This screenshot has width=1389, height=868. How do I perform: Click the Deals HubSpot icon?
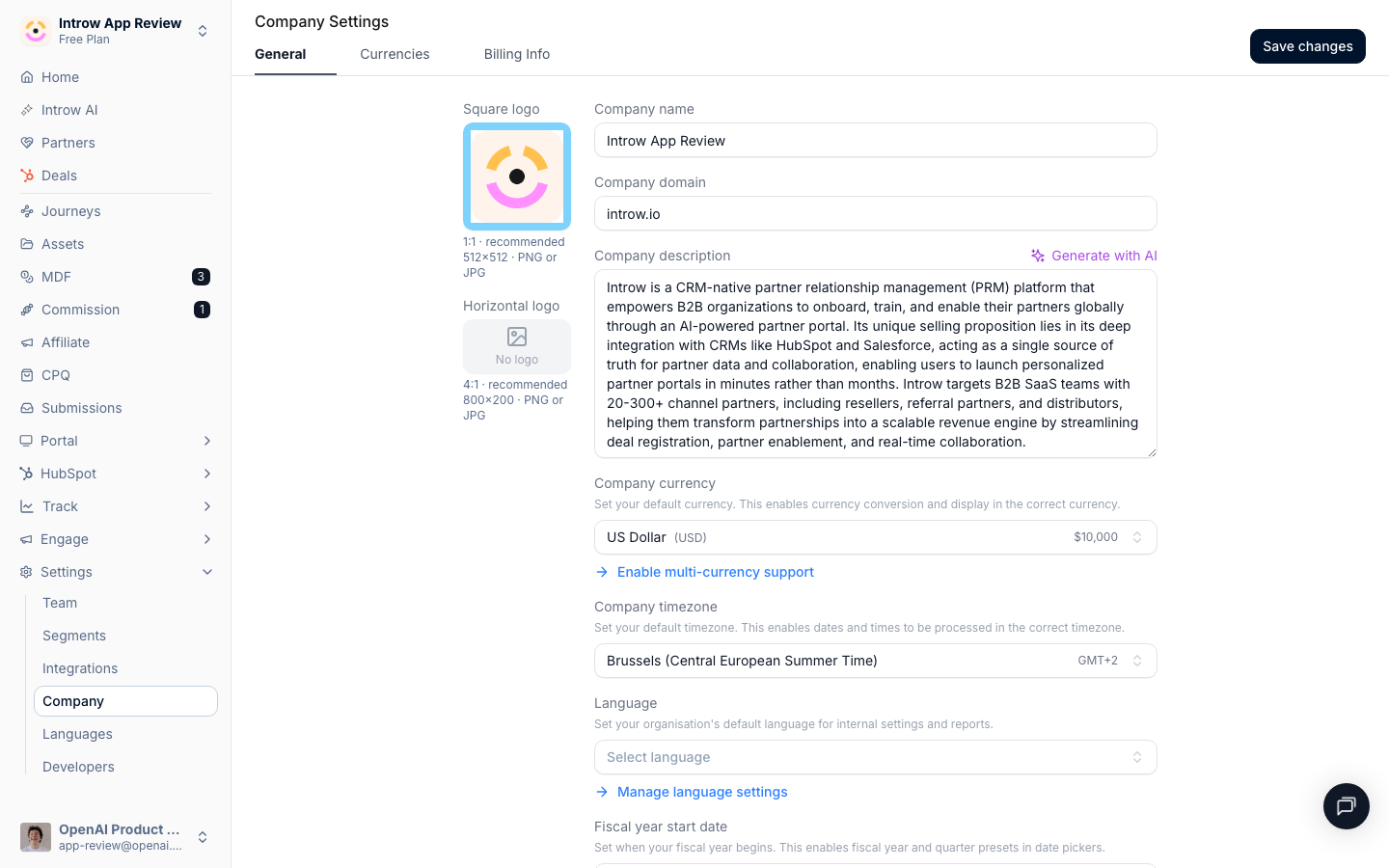click(x=27, y=176)
